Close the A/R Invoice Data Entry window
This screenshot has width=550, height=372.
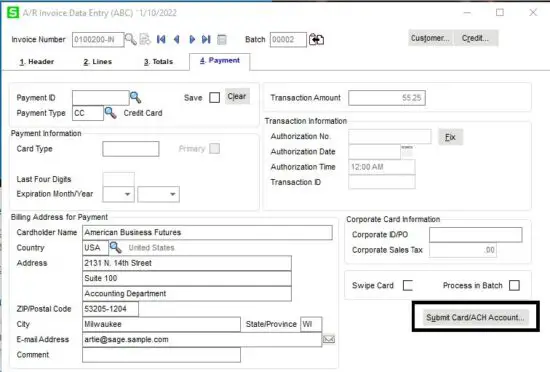point(533,13)
